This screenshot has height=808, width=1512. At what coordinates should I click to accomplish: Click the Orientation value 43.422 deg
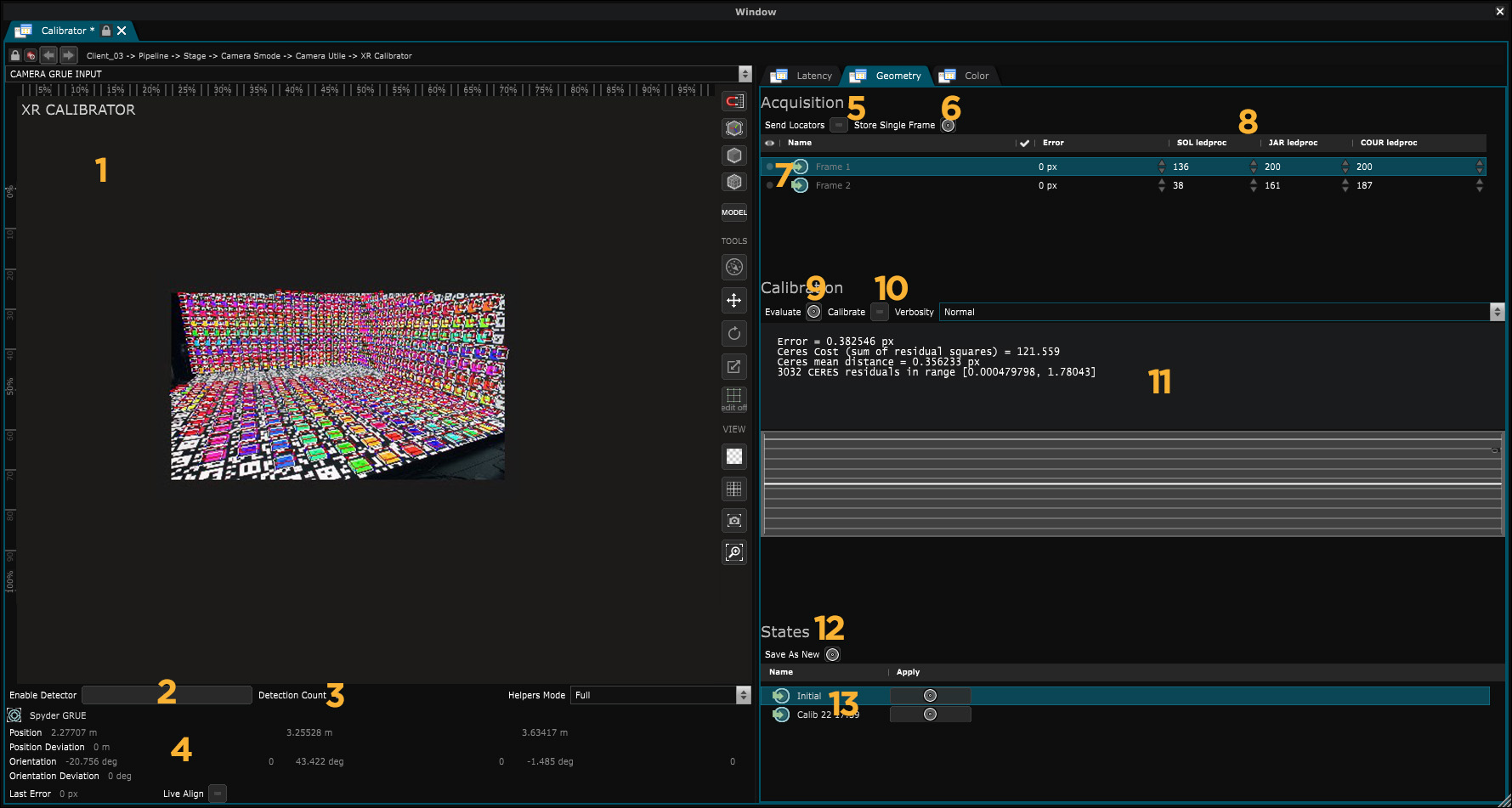click(320, 761)
